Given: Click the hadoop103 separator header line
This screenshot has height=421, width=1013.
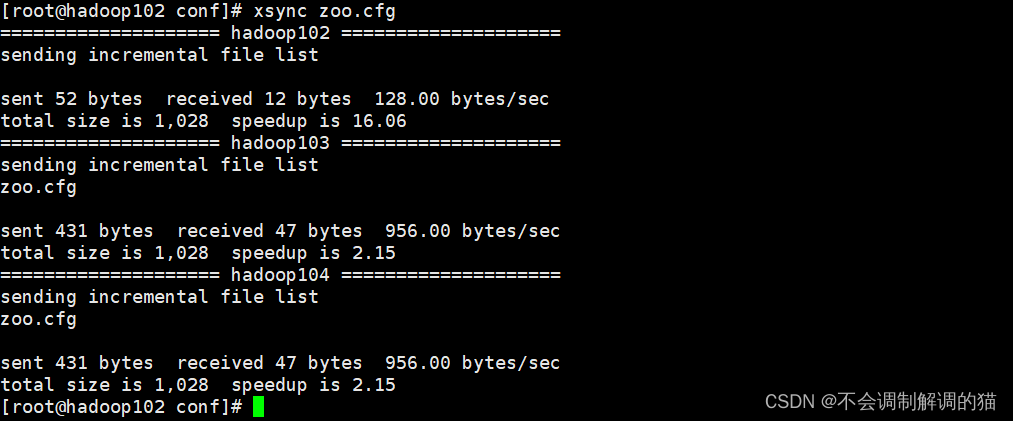Looking at the screenshot, I should coord(280,143).
